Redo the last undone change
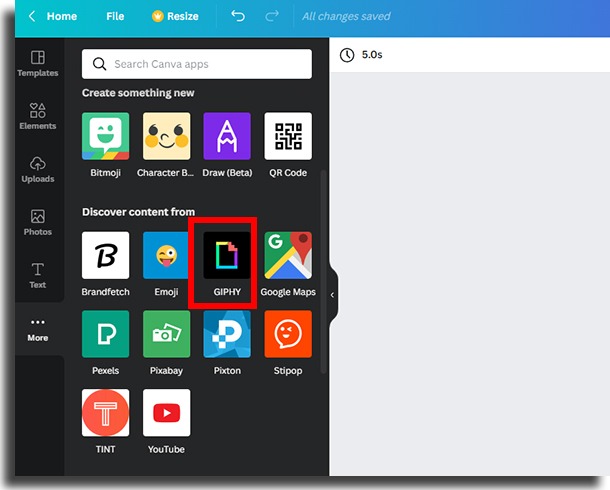The image size is (610, 490). point(272,16)
